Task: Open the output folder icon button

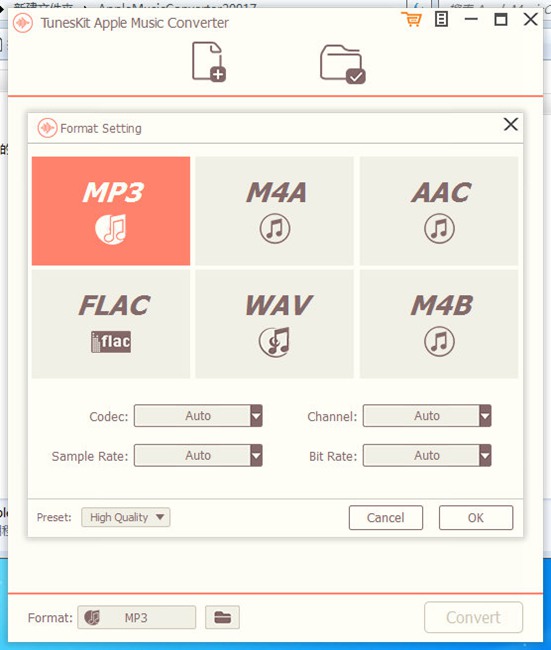Action: click(x=222, y=618)
